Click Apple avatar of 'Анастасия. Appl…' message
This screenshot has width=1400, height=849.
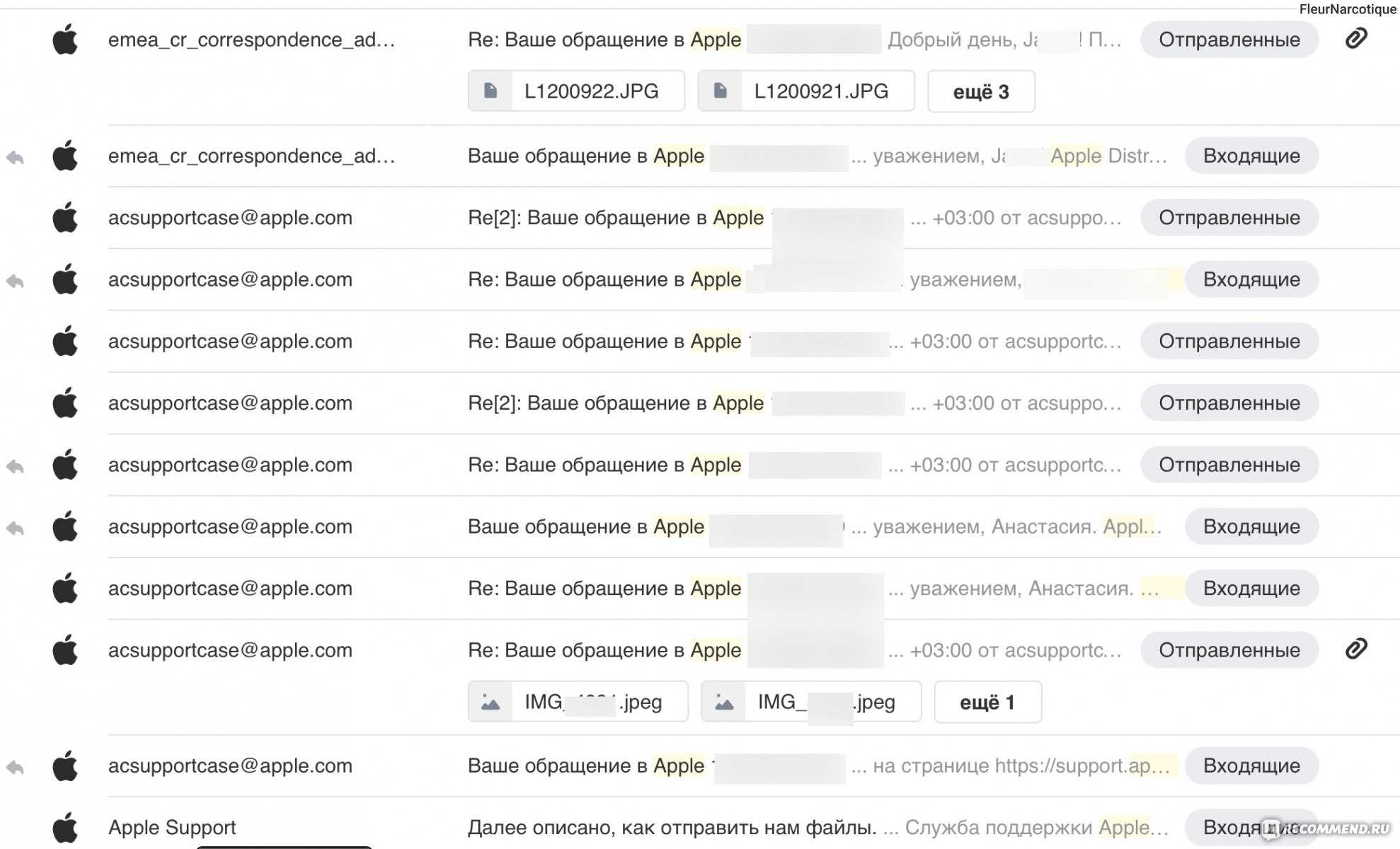(65, 526)
